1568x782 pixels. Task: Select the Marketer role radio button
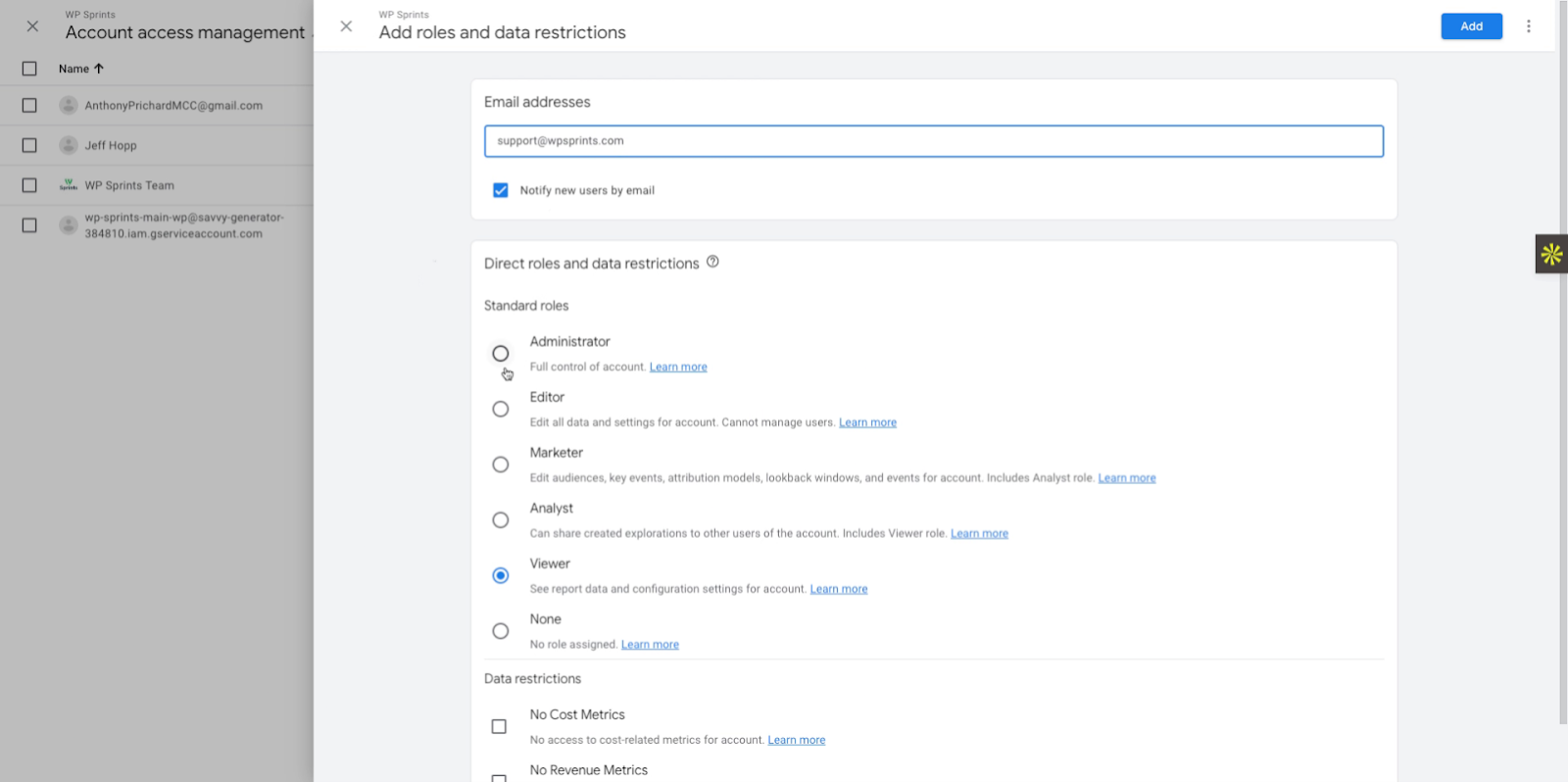click(501, 464)
